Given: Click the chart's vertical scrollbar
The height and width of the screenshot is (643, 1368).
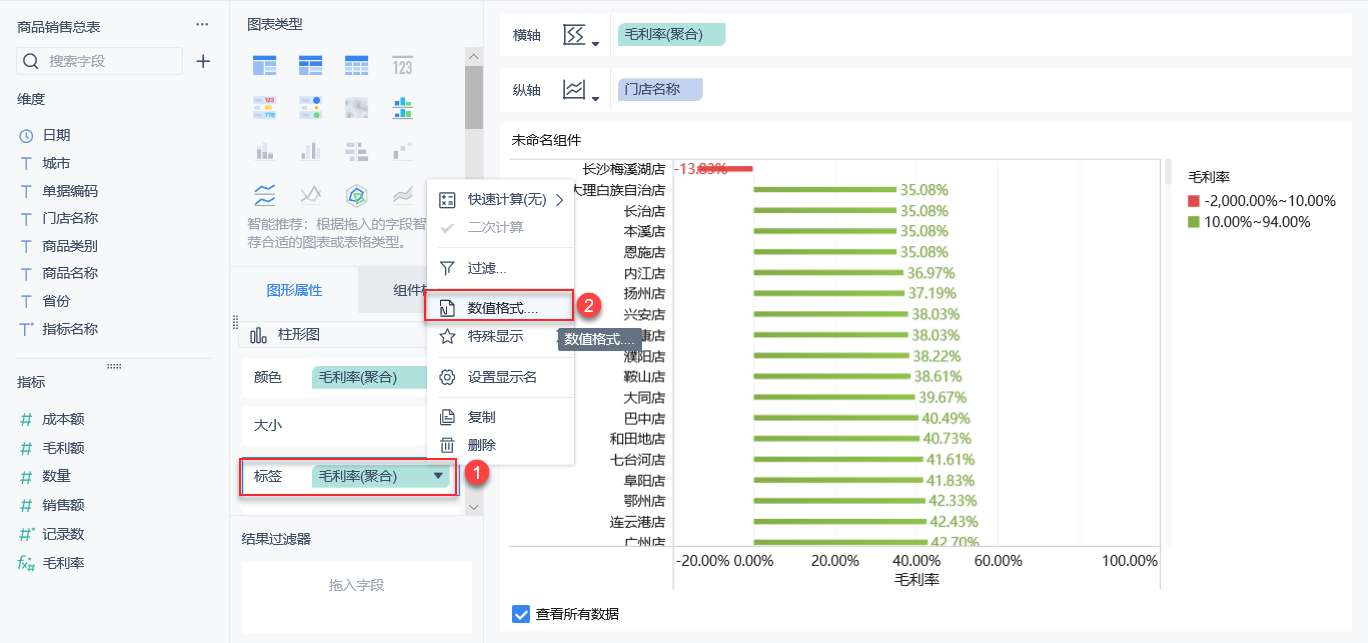Looking at the screenshot, I should (x=1167, y=171).
